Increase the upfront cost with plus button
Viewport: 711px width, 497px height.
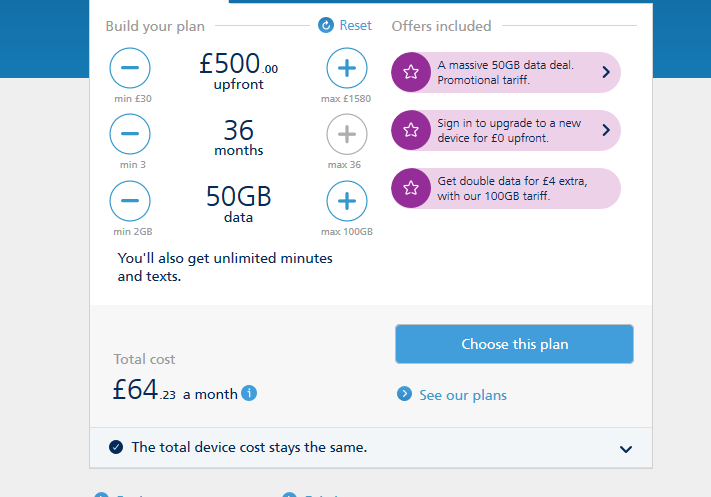pos(347,68)
